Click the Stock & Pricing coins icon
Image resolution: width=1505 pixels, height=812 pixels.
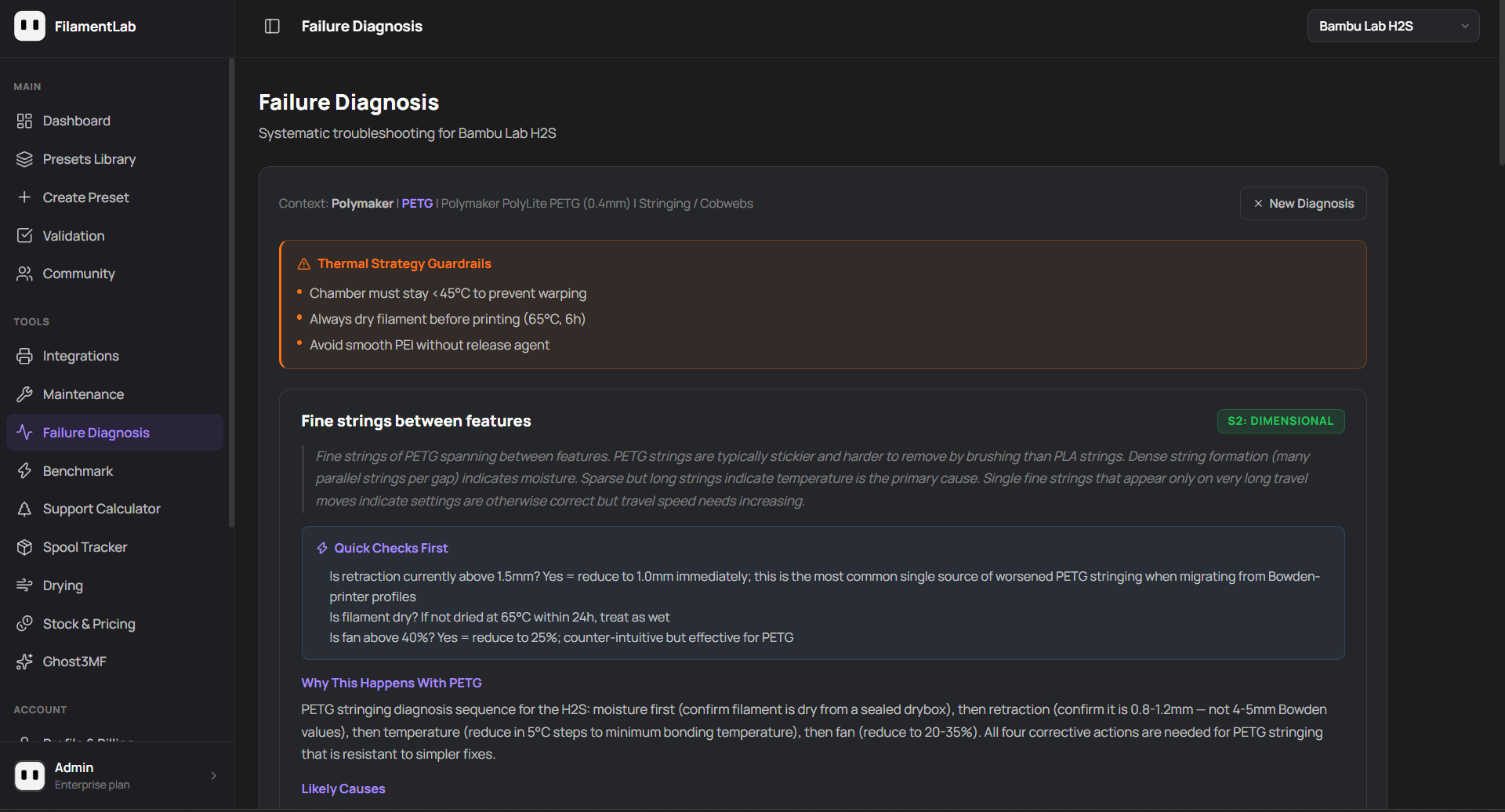(x=24, y=624)
